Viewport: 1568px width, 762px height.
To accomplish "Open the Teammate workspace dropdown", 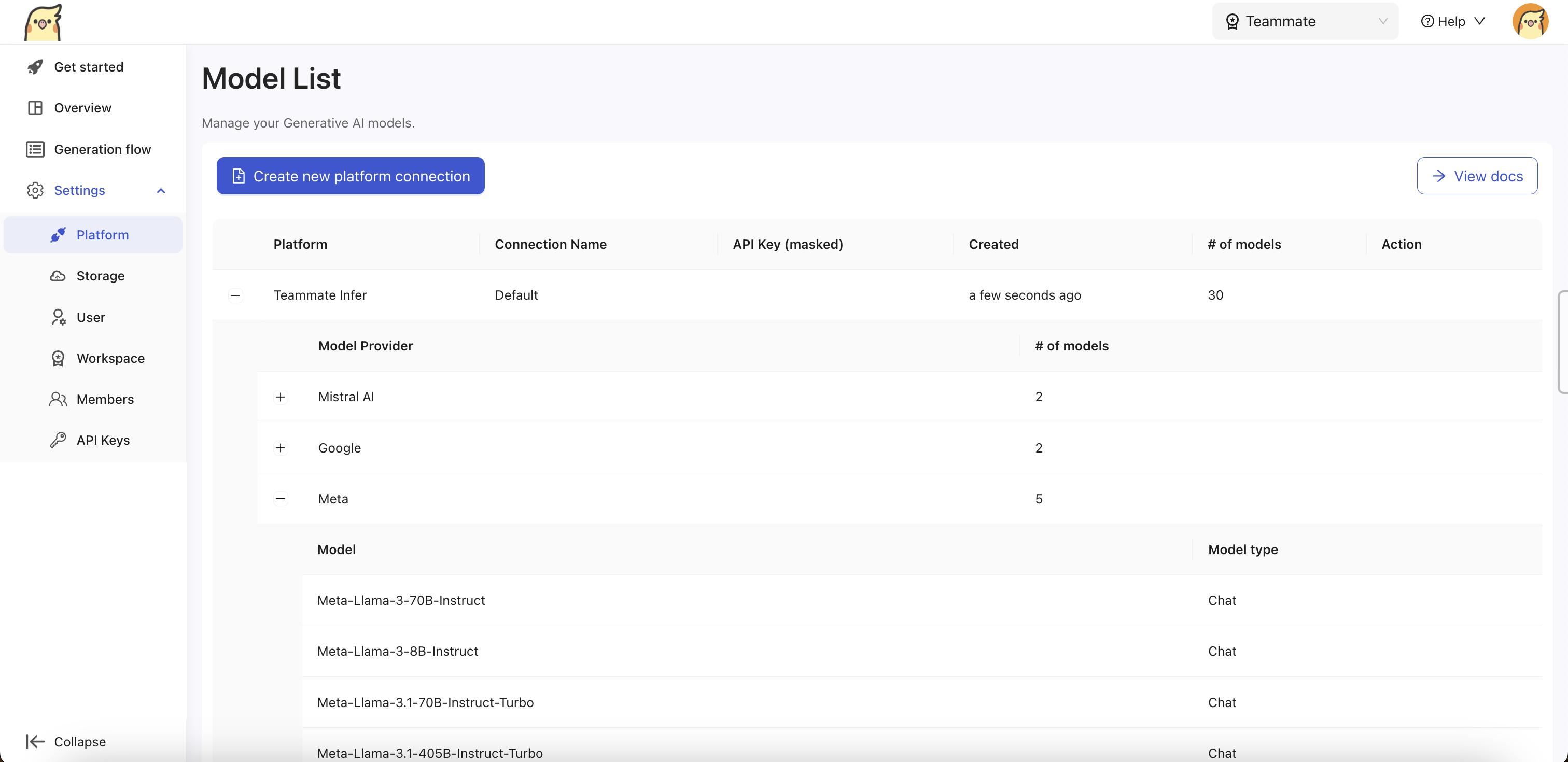I will [x=1305, y=21].
